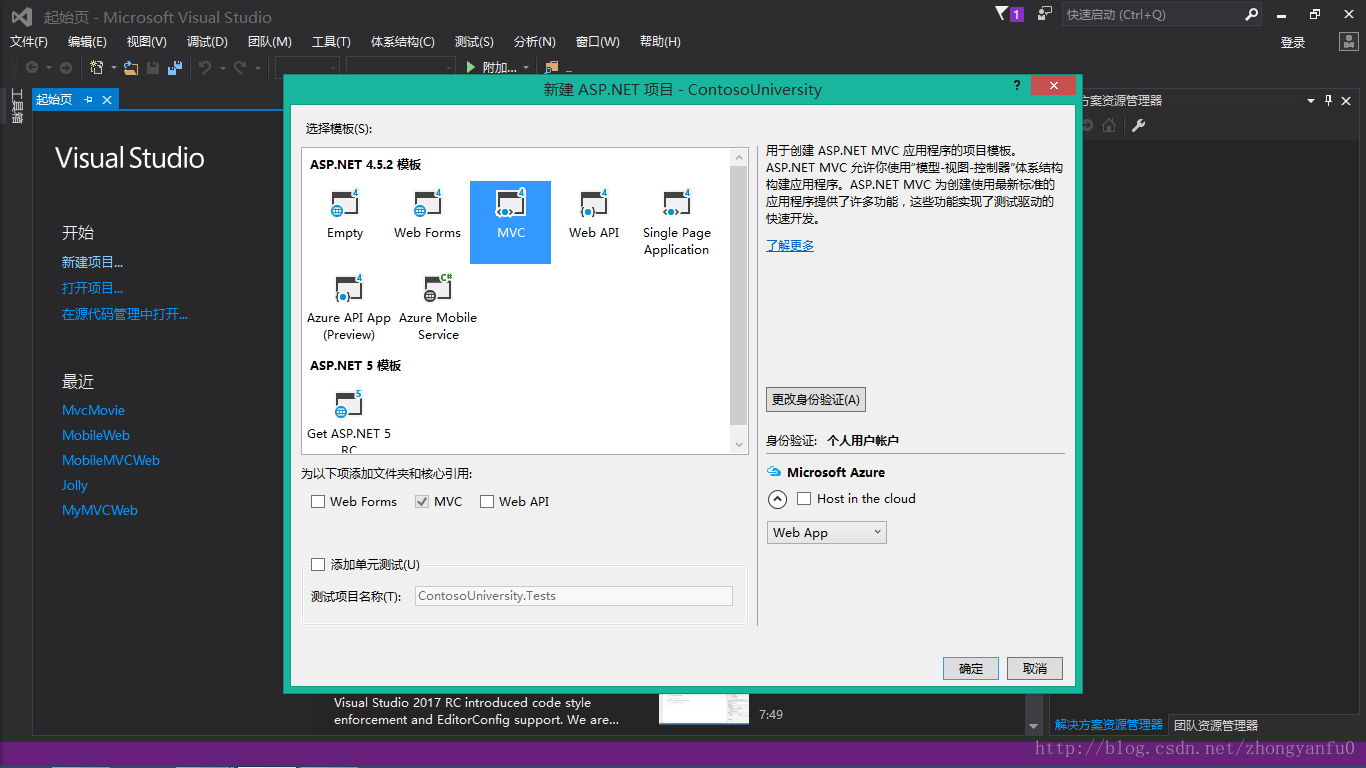
Task: Toggle the MVC core reference checkbox
Action: pos(422,502)
